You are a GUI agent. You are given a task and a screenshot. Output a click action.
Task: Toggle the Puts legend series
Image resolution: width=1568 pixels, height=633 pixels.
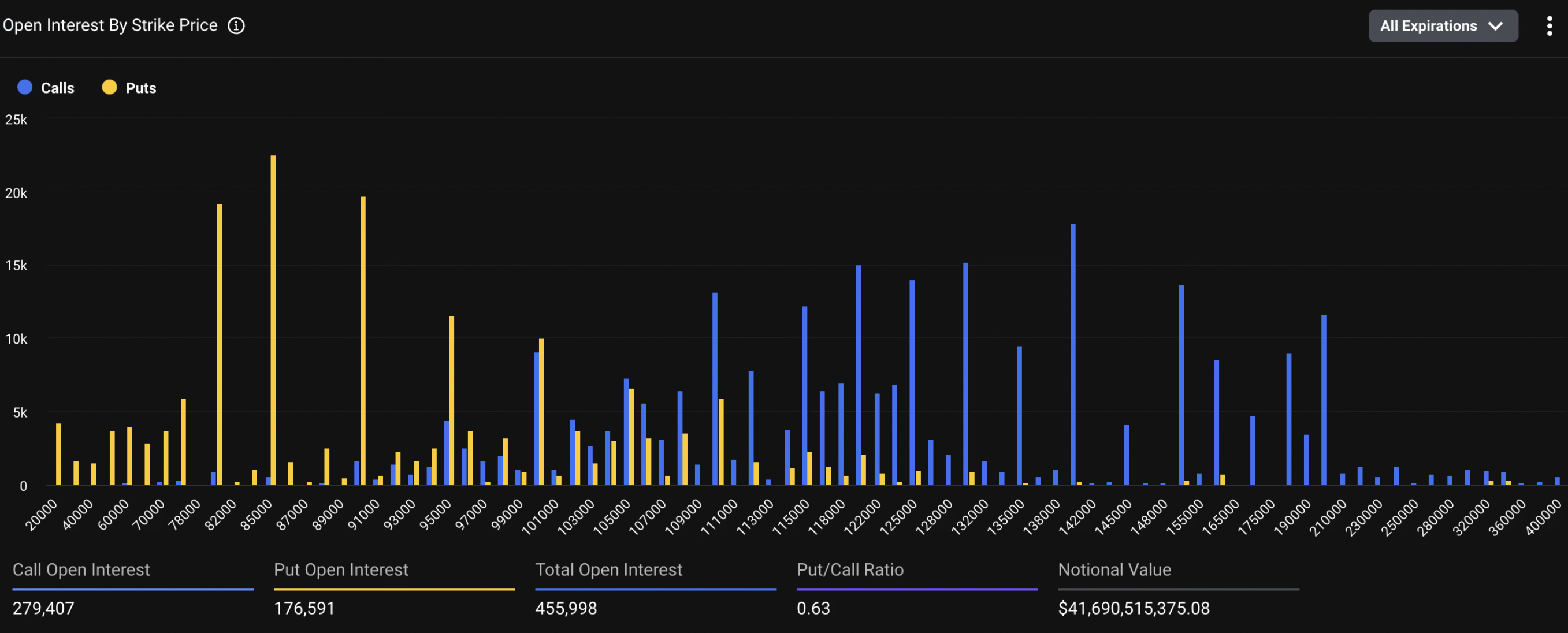[140, 88]
